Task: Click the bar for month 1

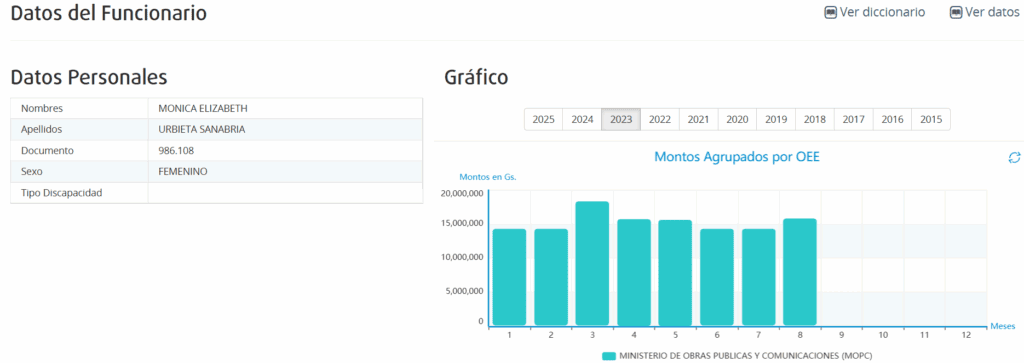Action: (509, 277)
